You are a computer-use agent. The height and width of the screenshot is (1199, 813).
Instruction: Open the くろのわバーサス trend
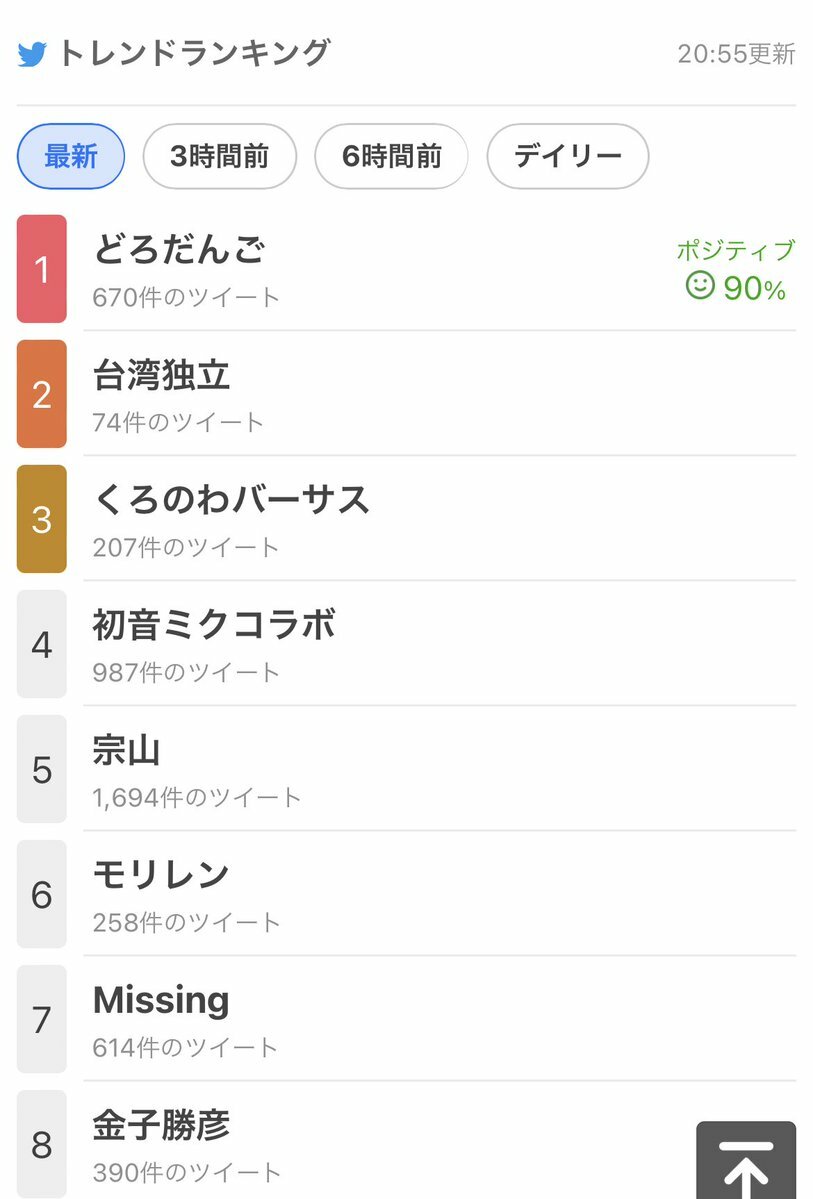231,499
